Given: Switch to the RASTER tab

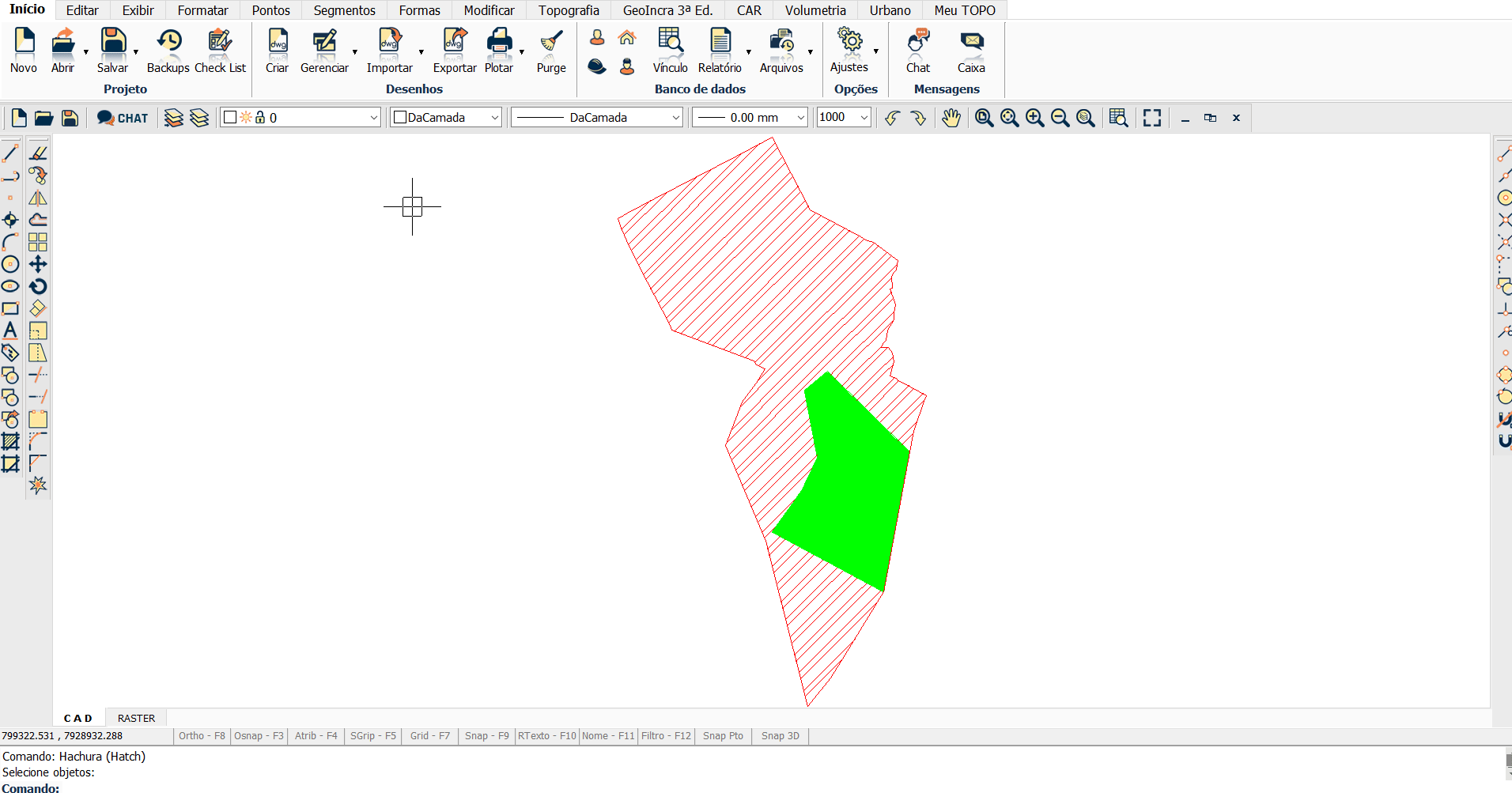Looking at the screenshot, I should pos(136,718).
